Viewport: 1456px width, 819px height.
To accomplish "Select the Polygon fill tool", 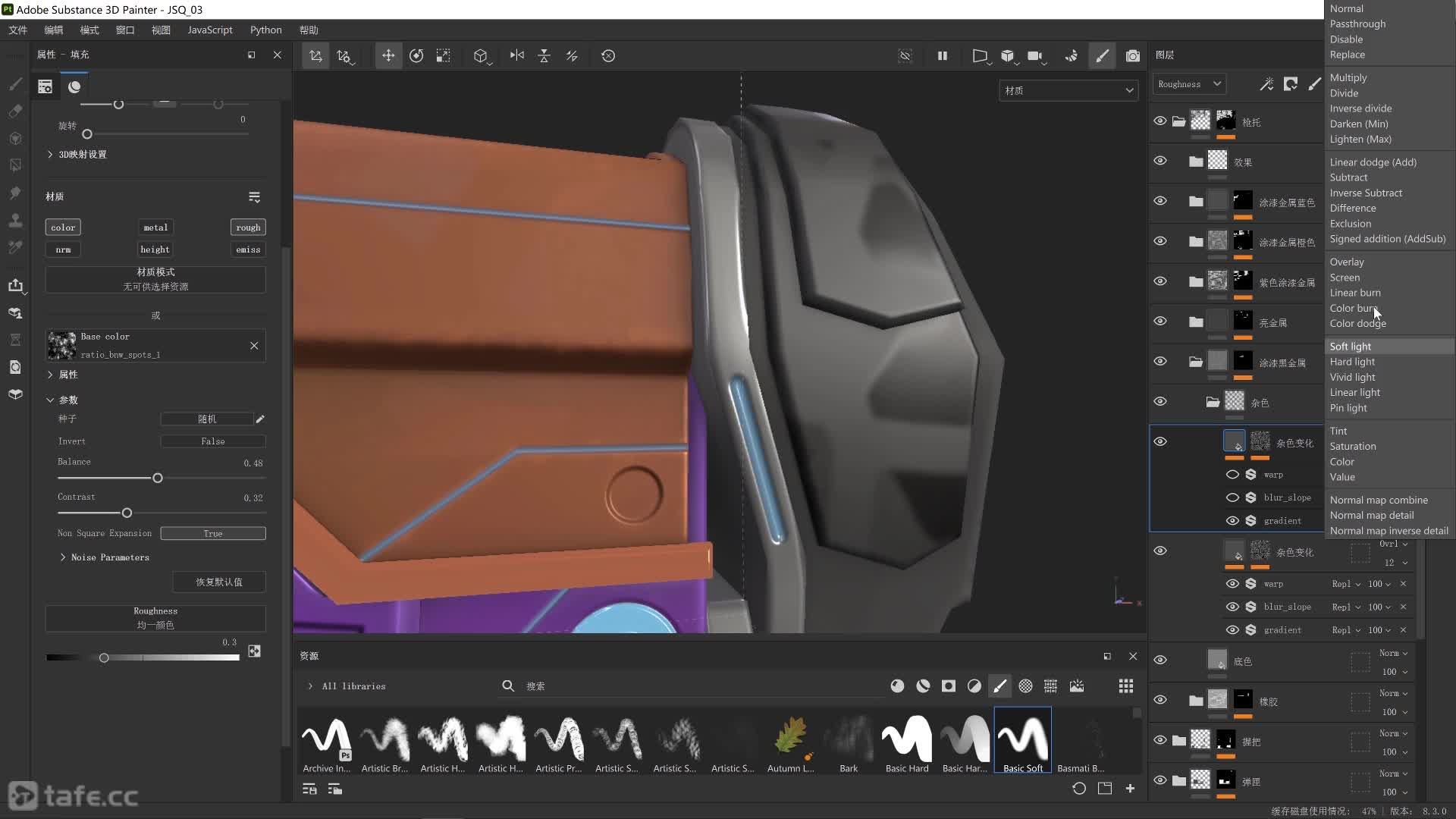I will 15,165.
